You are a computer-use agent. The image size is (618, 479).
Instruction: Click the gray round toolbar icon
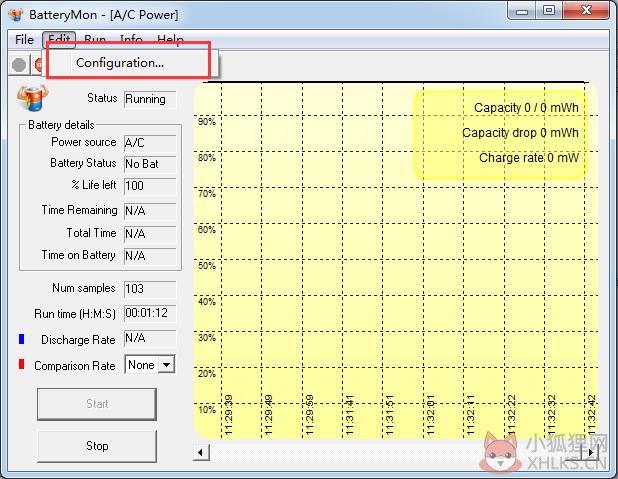coord(19,65)
